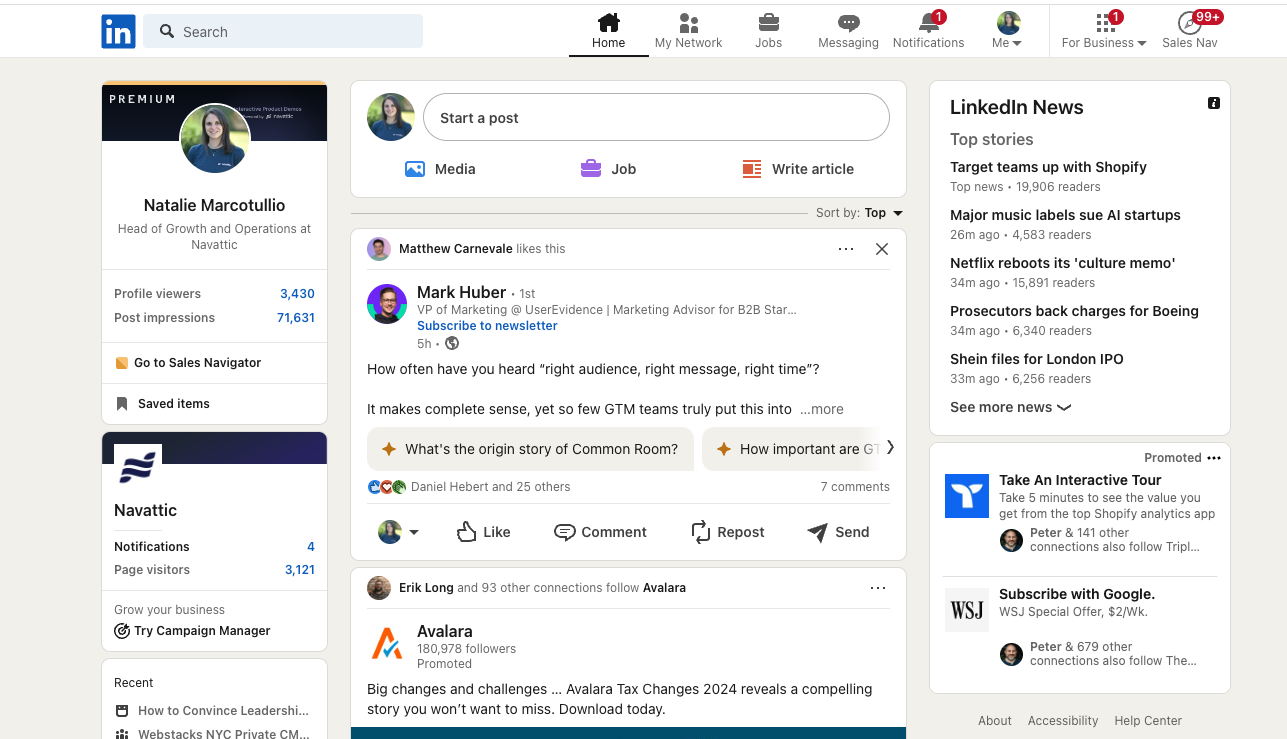Click Triple Whale ad logo icon
The image size is (1287, 739).
tap(966, 496)
